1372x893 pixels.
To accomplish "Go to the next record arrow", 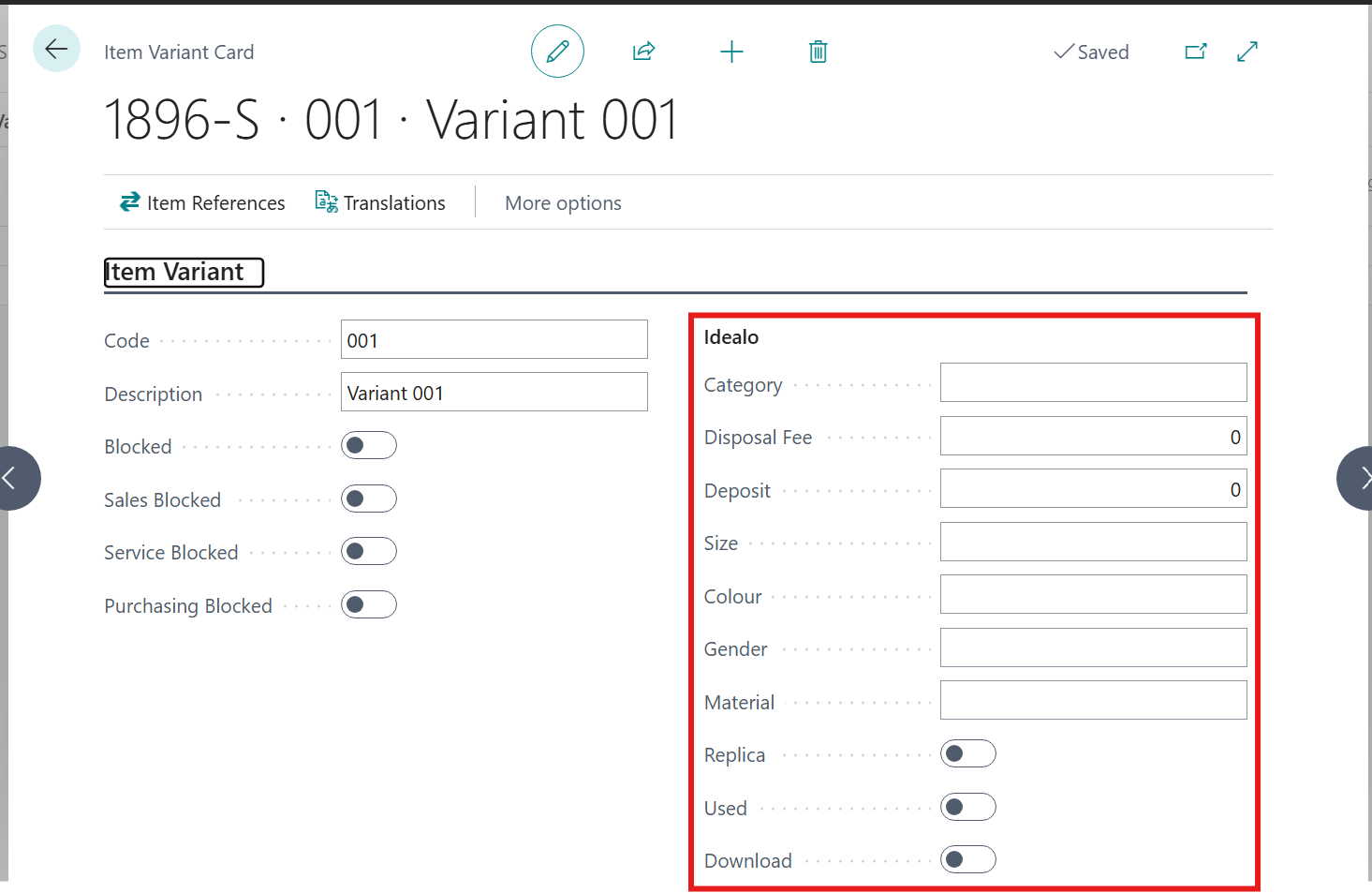I will click(1357, 479).
